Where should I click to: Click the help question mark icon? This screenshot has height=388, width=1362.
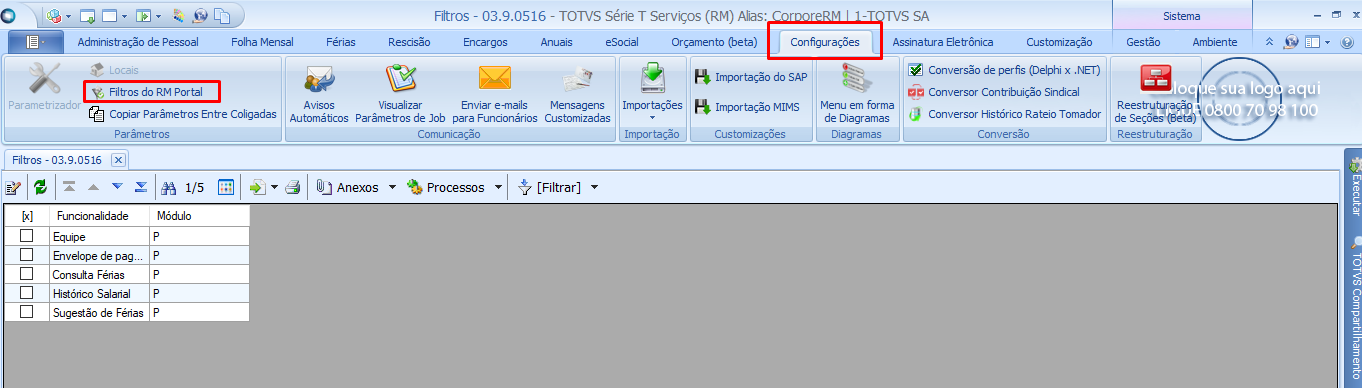pos(1347,42)
